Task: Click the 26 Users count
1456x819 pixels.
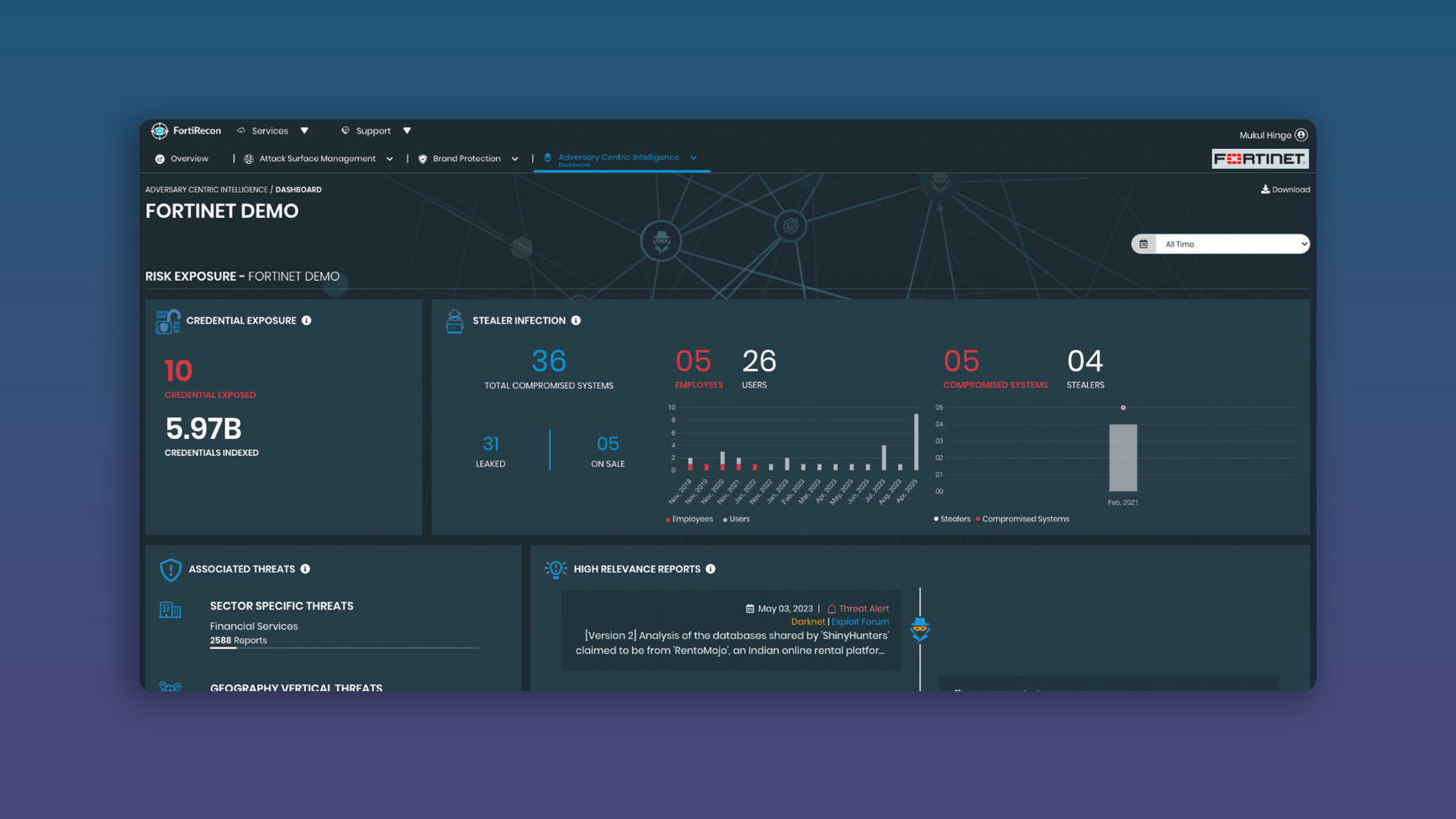Action: (759, 362)
